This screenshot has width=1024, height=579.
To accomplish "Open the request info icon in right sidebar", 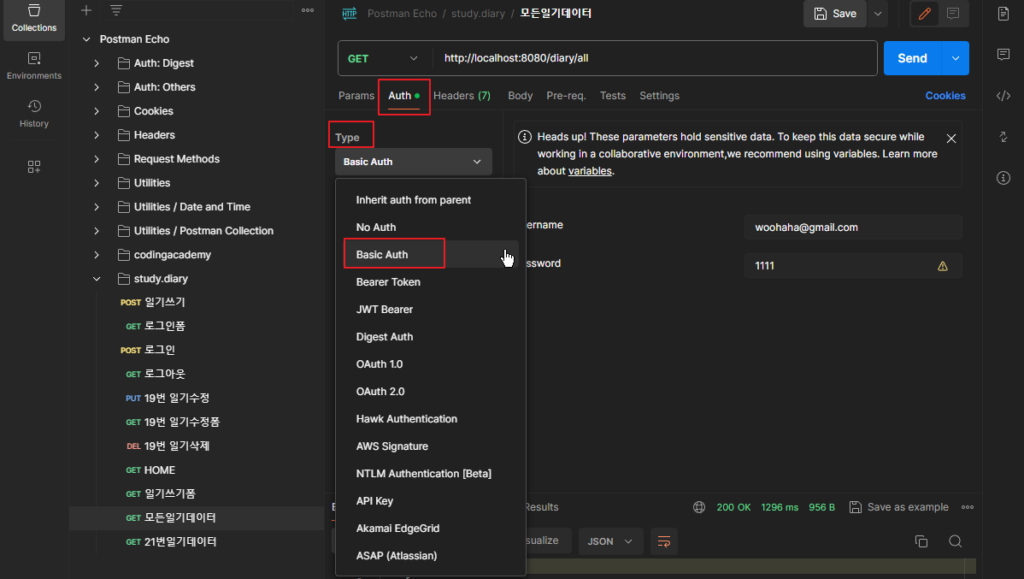I will point(1004,178).
